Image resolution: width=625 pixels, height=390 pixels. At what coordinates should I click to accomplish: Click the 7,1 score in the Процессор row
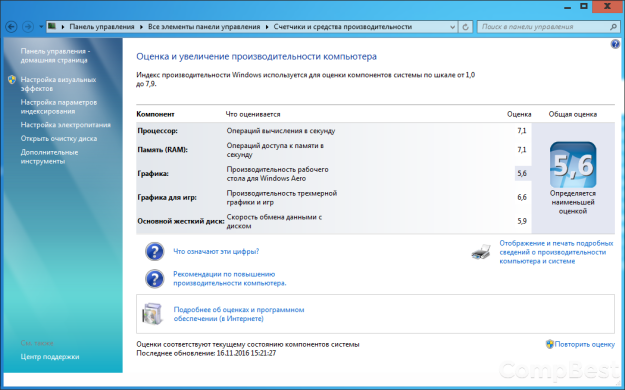click(x=522, y=130)
